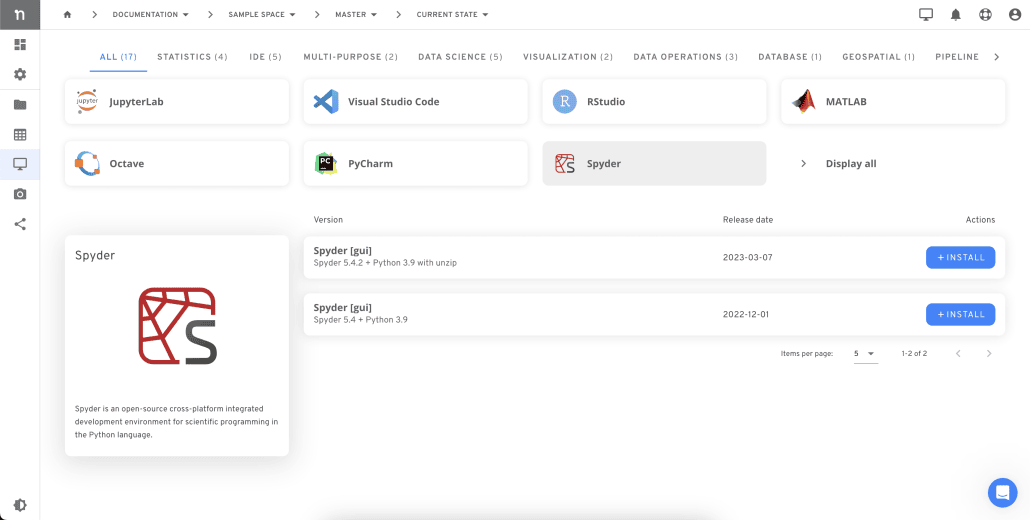Open the user account icon
Screen dimensions: 1030x520
[1015, 14]
